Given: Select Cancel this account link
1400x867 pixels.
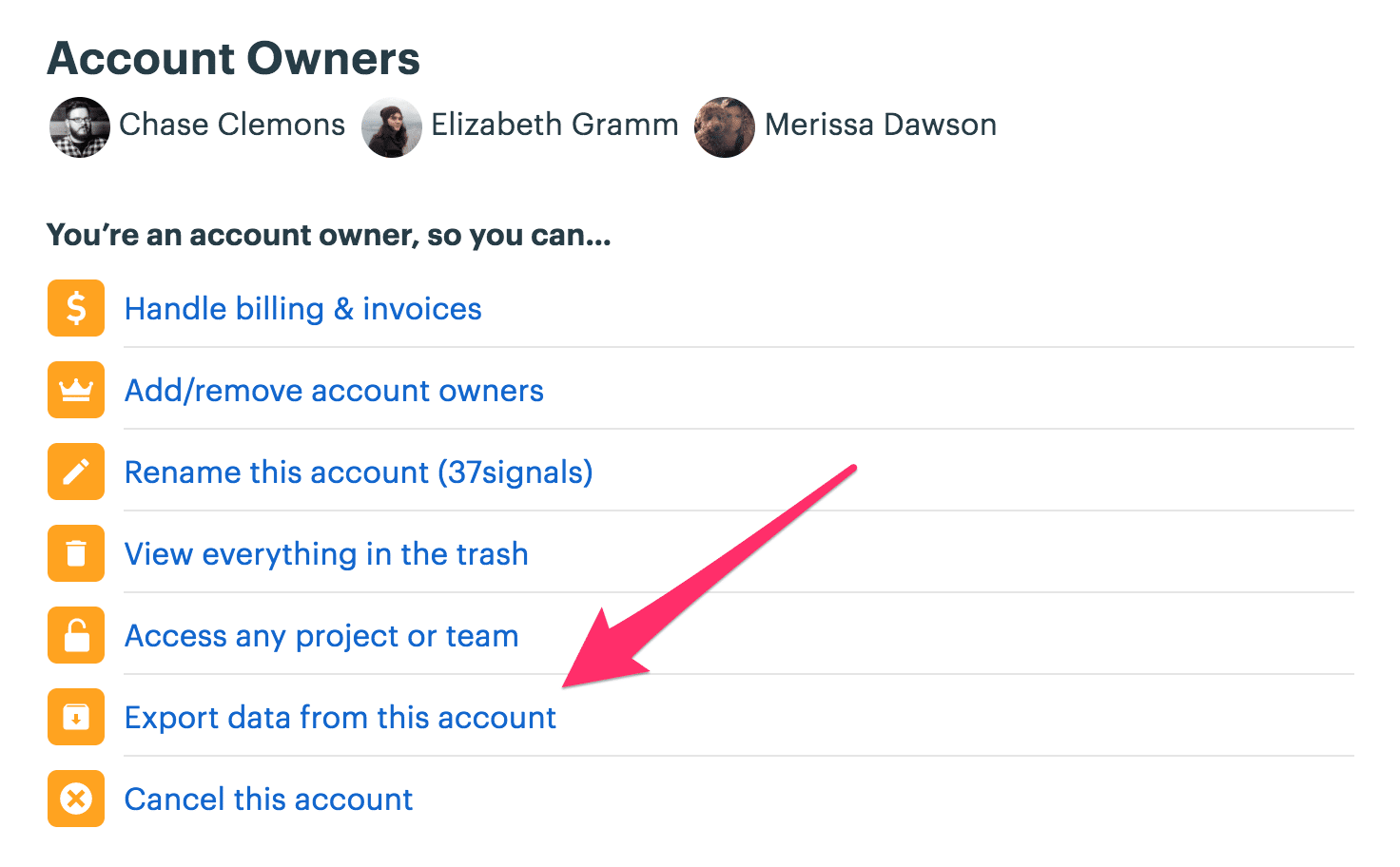Looking at the screenshot, I should [267, 799].
